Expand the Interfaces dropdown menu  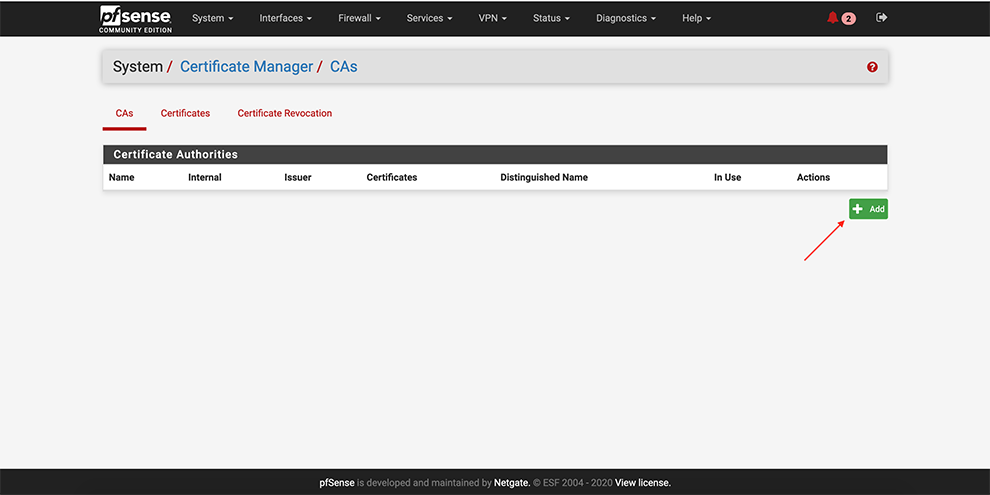pyautogui.click(x=285, y=18)
